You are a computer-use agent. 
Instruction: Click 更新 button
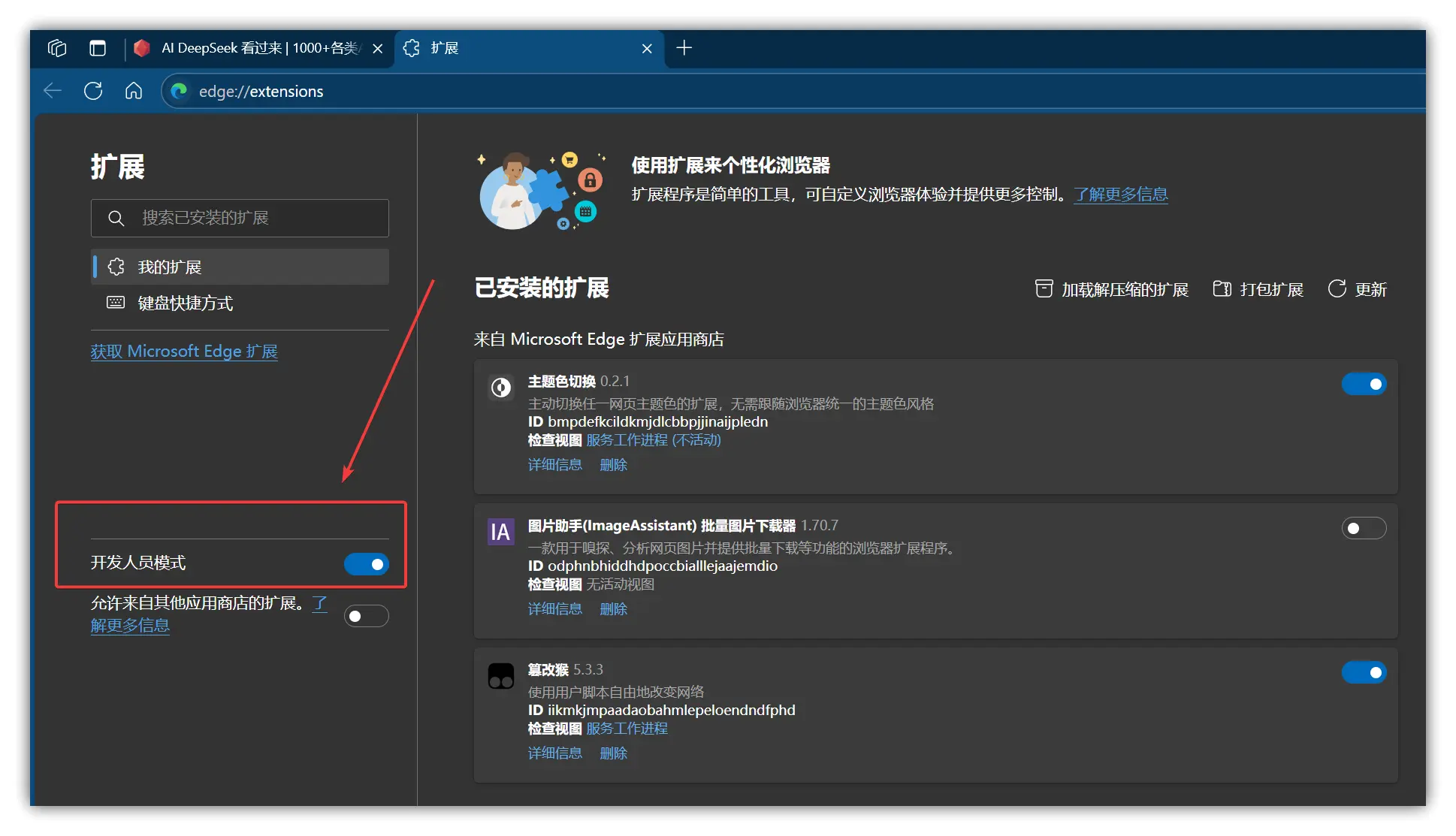1357,289
